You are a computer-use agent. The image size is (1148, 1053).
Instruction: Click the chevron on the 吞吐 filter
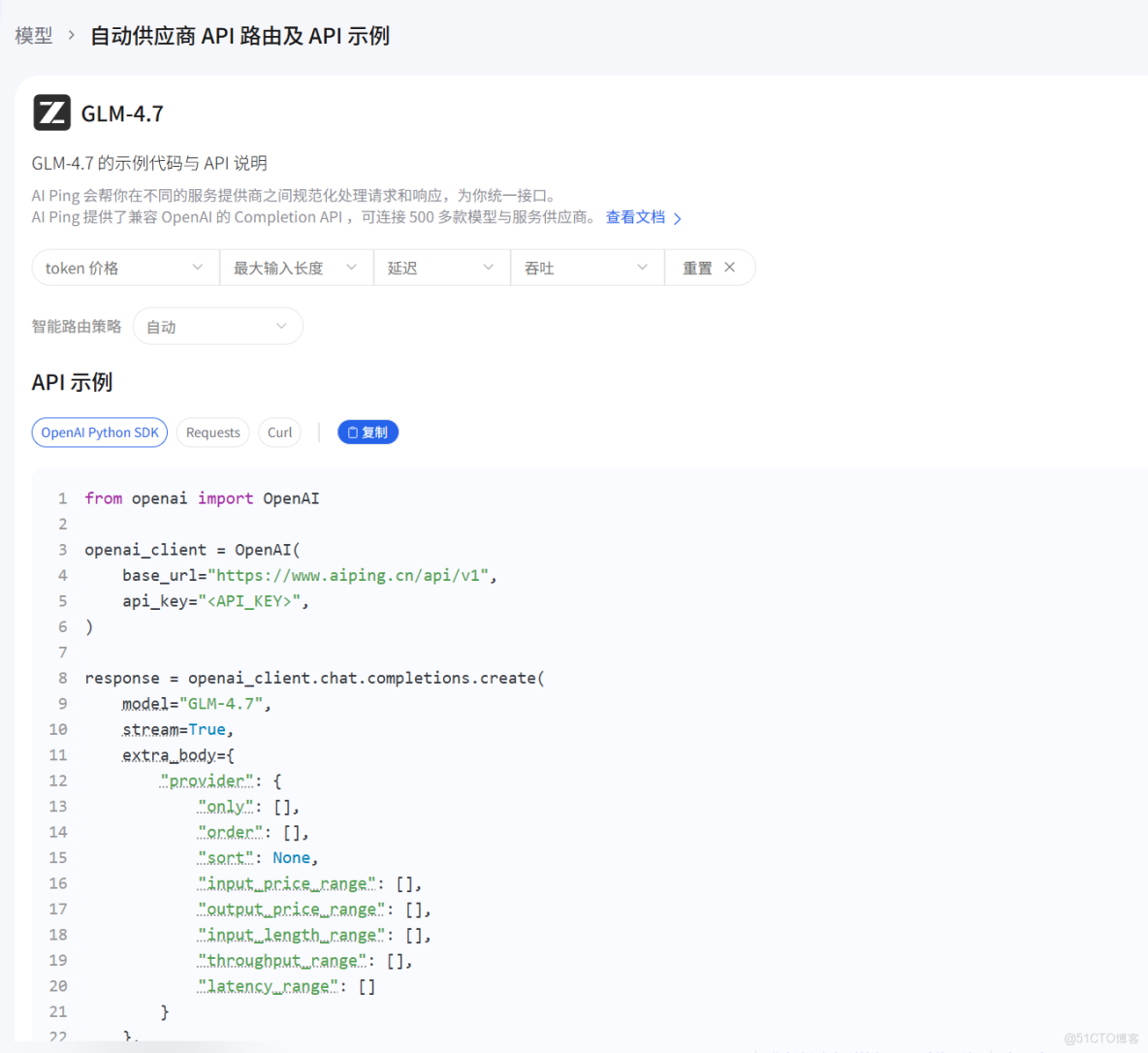(x=642, y=267)
